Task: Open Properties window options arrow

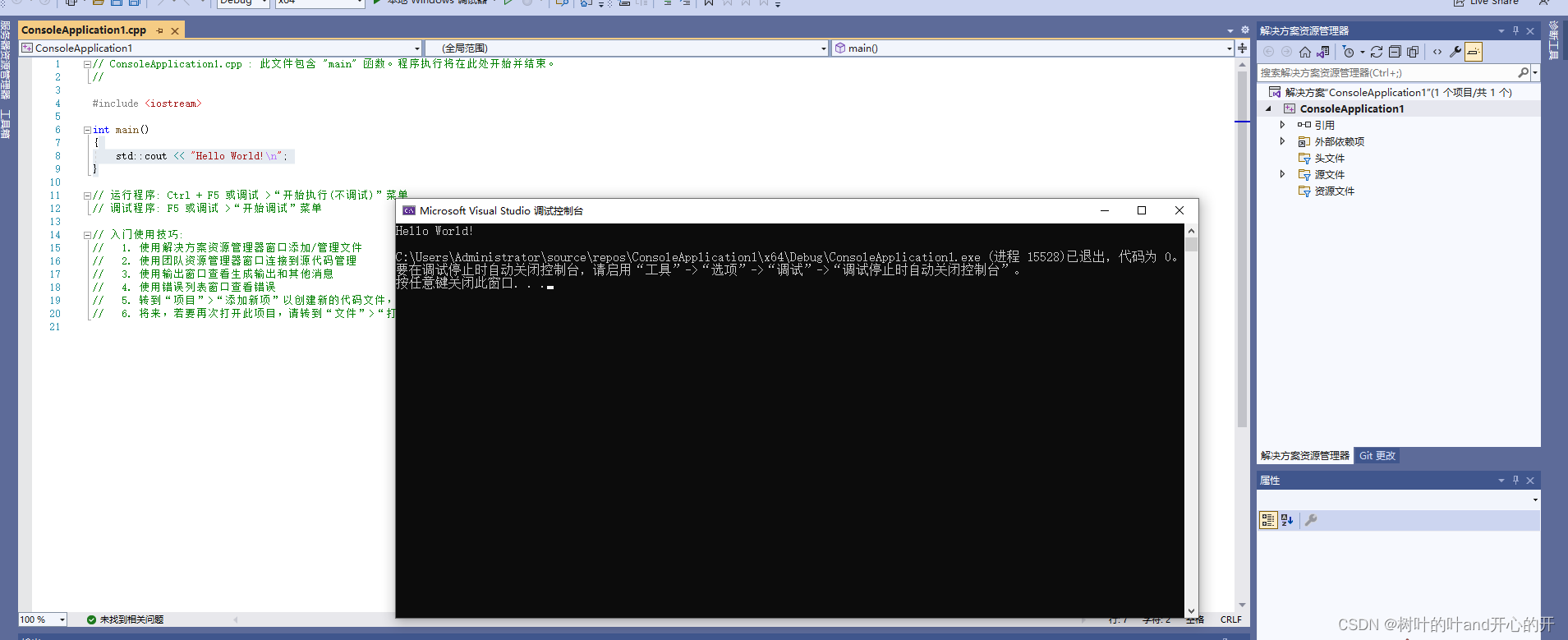Action: pos(1501,481)
